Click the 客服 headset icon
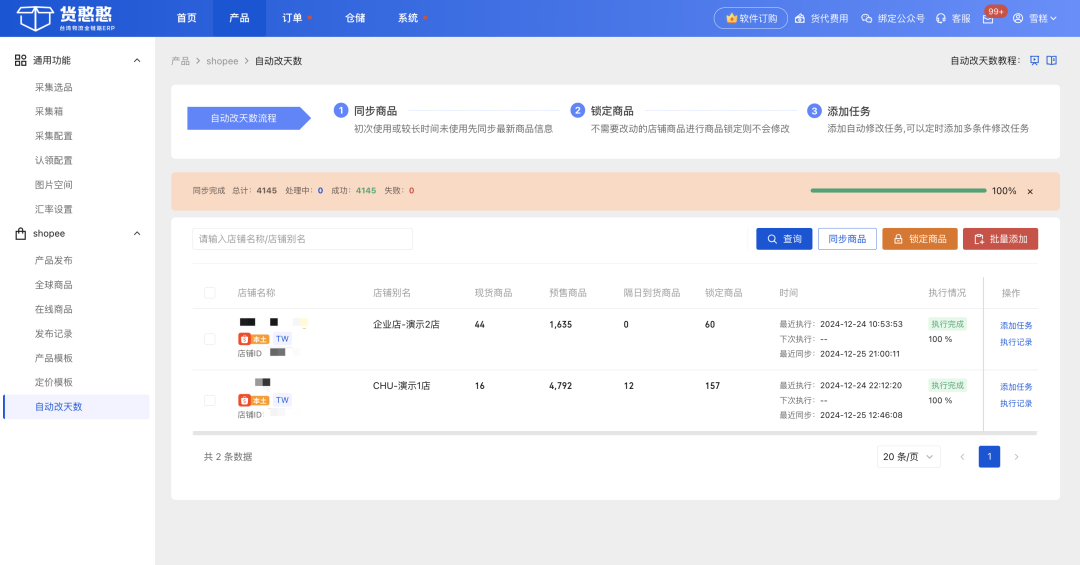Image resolution: width=1080 pixels, height=565 pixels. [x=941, y=19]
